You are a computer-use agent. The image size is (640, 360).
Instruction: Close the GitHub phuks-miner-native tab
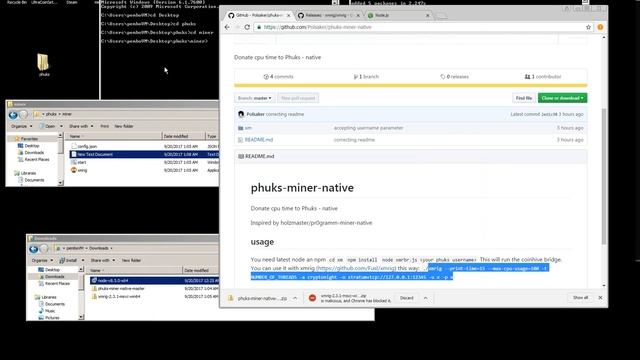coord(289,16)
